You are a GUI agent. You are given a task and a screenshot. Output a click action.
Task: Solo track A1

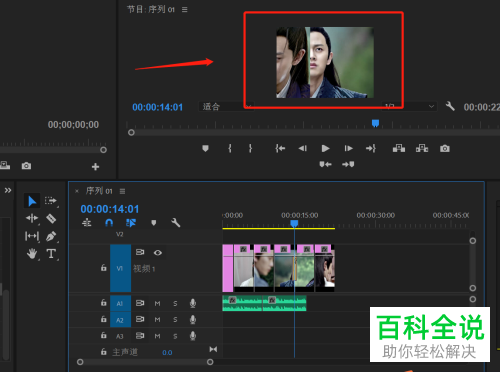click(x=175, y=303)
